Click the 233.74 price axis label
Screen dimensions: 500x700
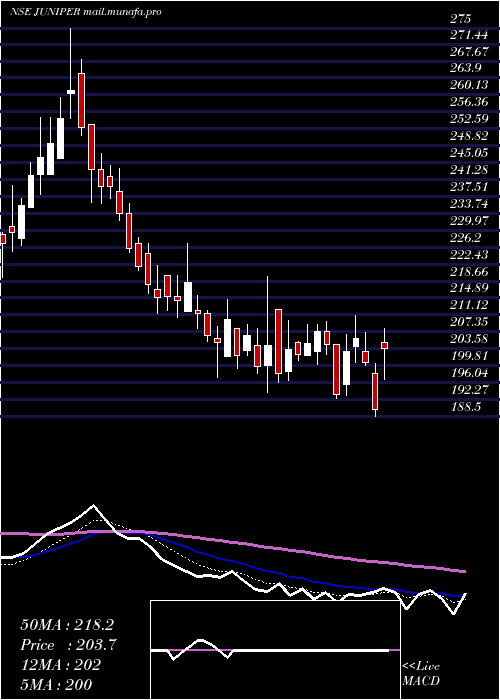[468, 204]
